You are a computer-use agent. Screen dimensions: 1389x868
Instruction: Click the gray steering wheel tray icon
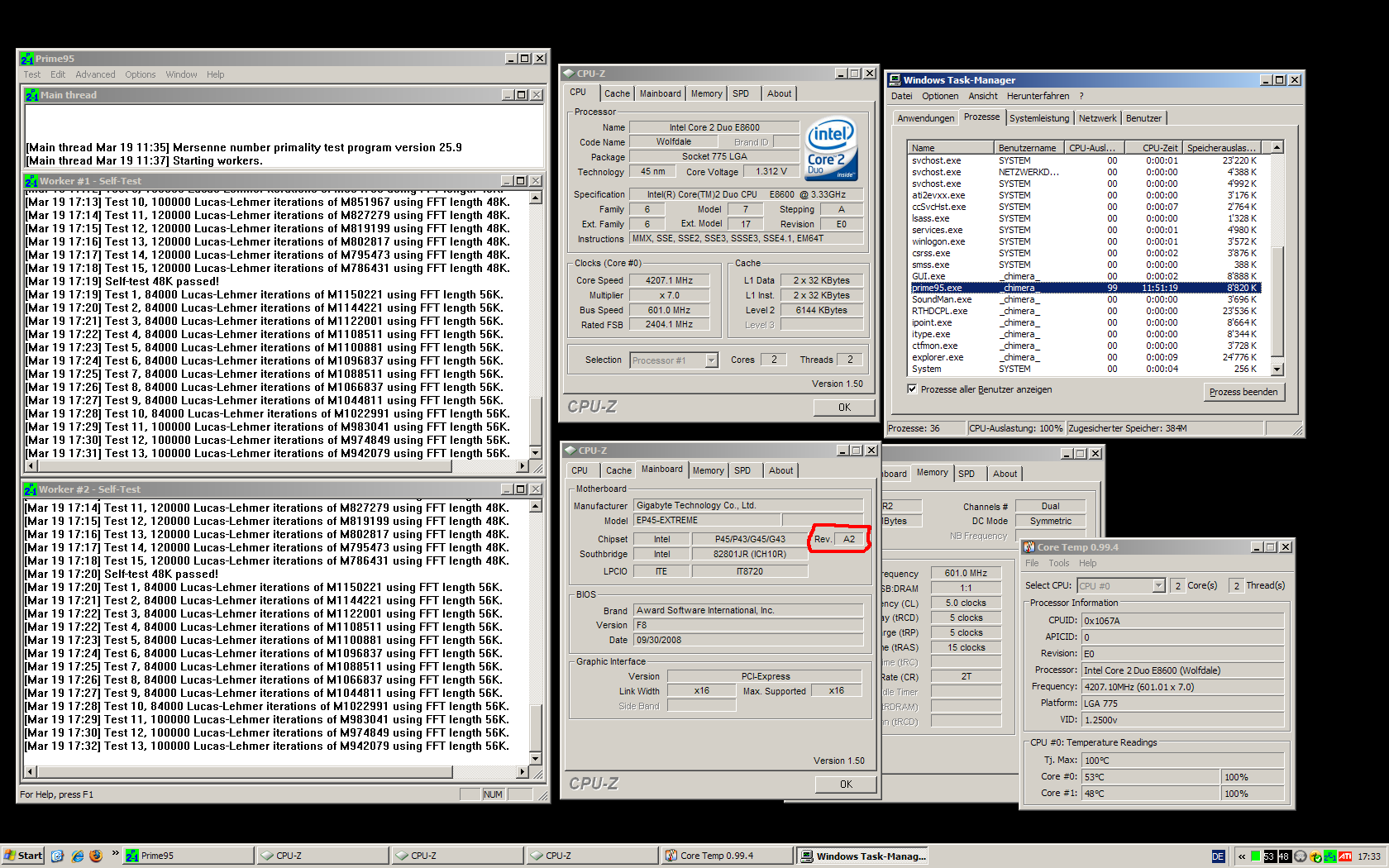click(1300, 856)
